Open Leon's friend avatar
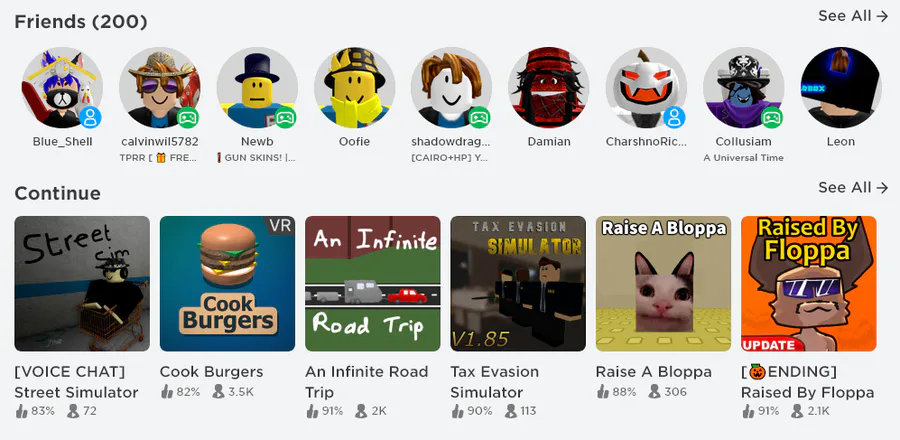The height and width of the screenshot is (440, 900). [841, 87]
